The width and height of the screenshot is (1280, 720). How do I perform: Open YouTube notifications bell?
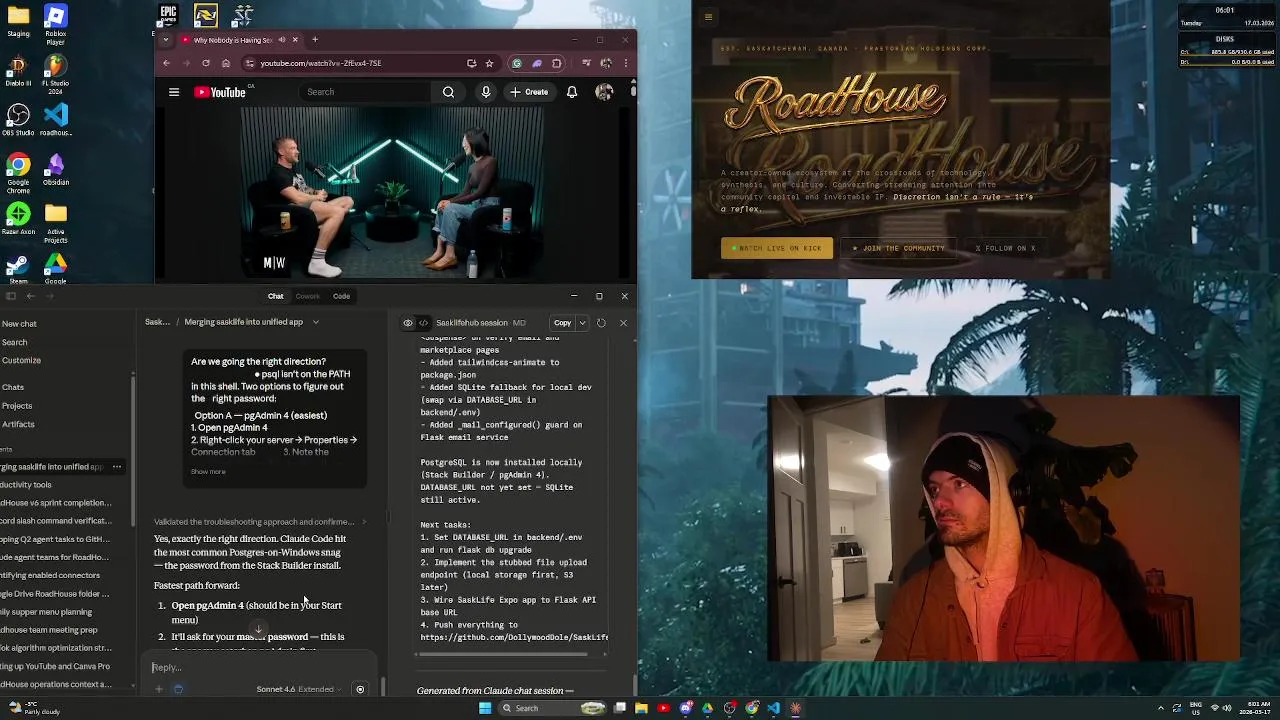tap(572, 92)
